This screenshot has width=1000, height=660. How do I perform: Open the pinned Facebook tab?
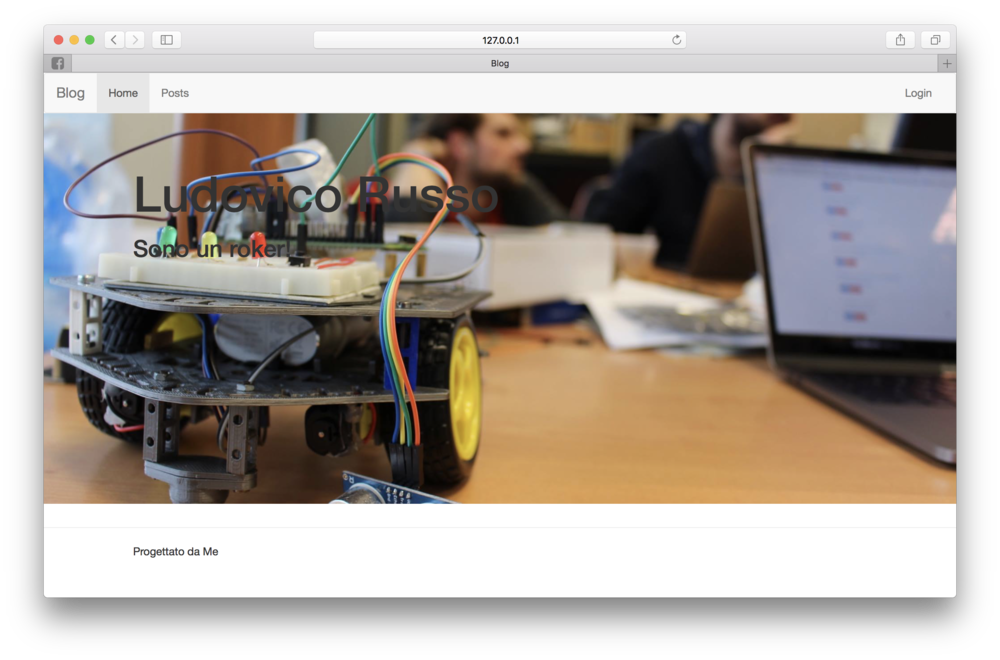(x=58, y=63)
